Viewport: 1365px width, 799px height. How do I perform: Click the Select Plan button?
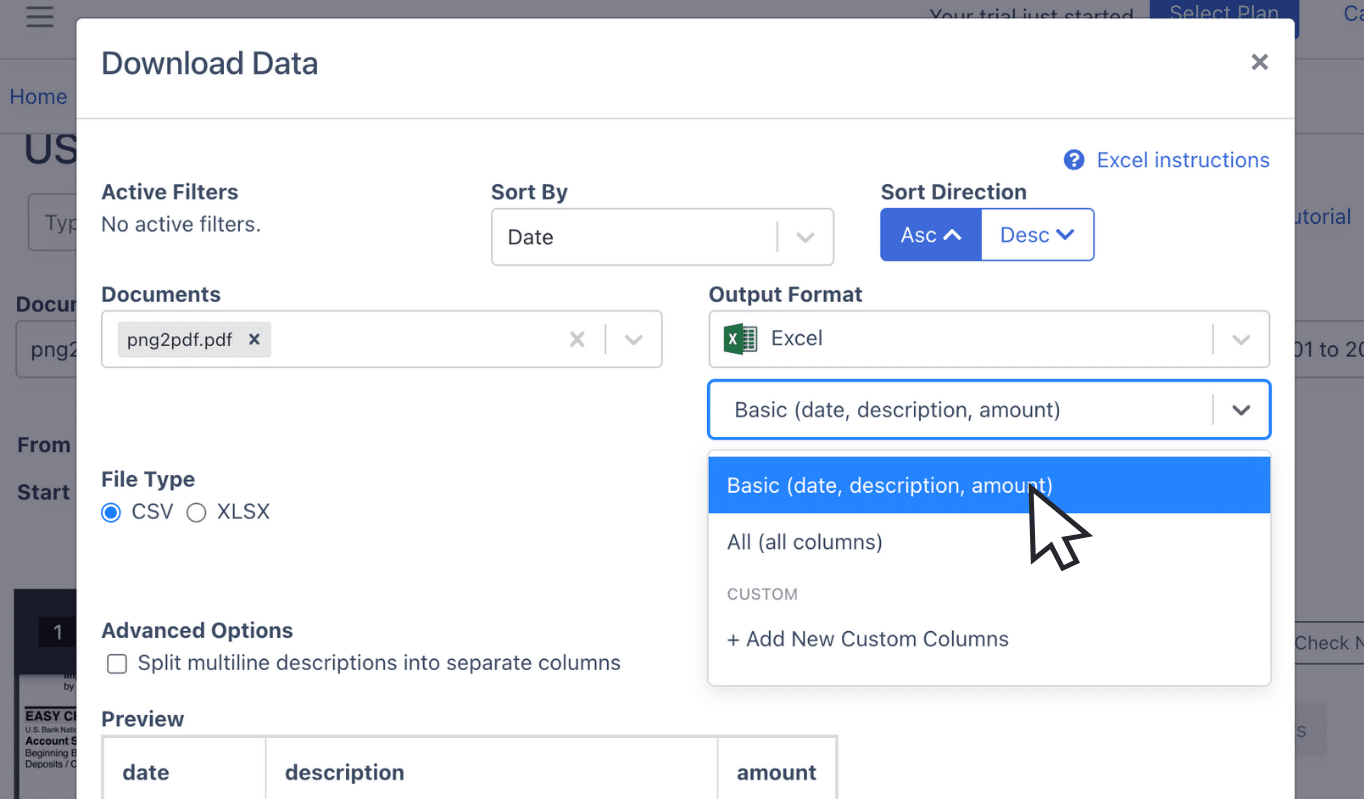[1224, 17]
